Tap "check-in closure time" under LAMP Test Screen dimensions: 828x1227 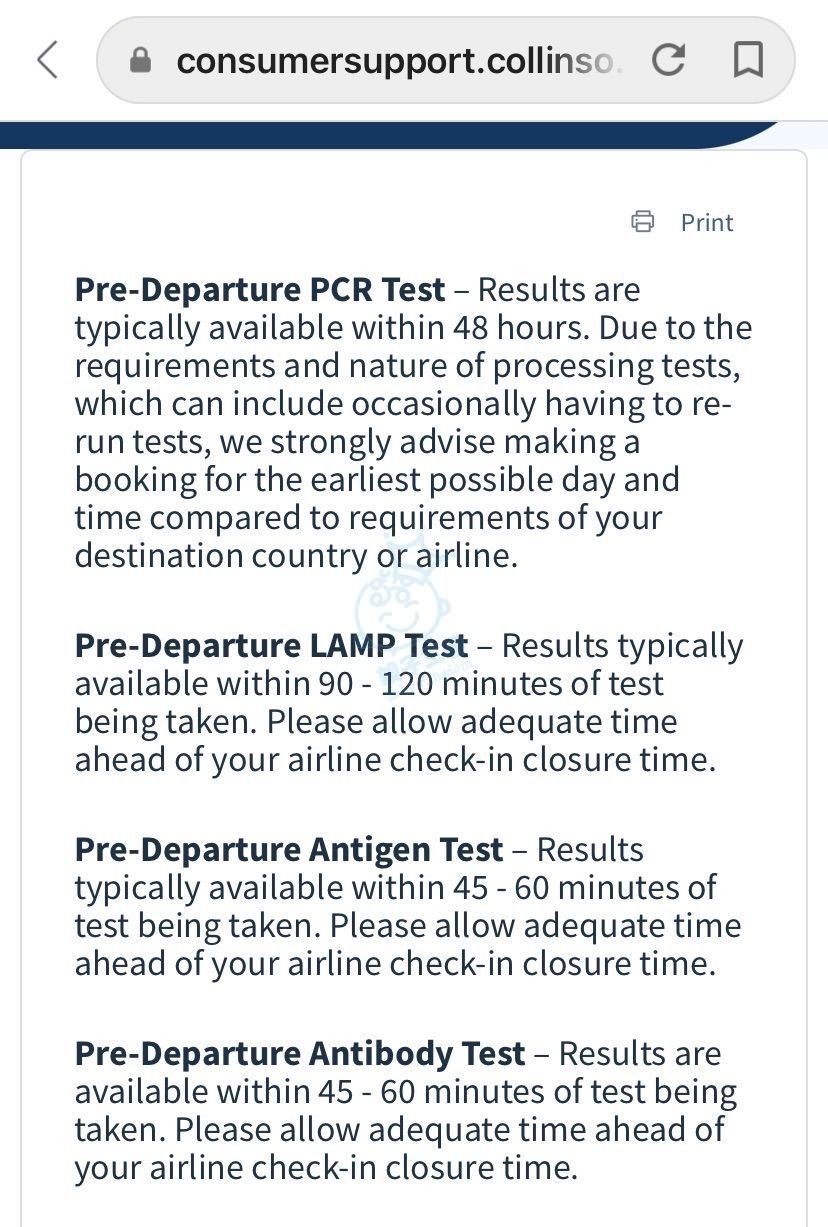click(552, 760)
